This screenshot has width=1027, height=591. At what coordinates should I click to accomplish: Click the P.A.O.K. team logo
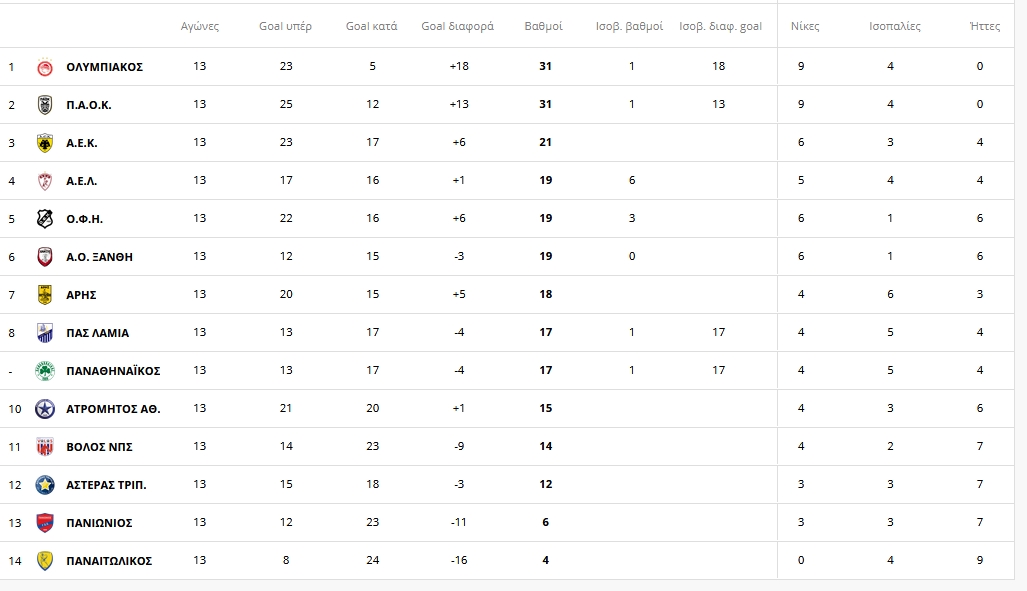44,105
